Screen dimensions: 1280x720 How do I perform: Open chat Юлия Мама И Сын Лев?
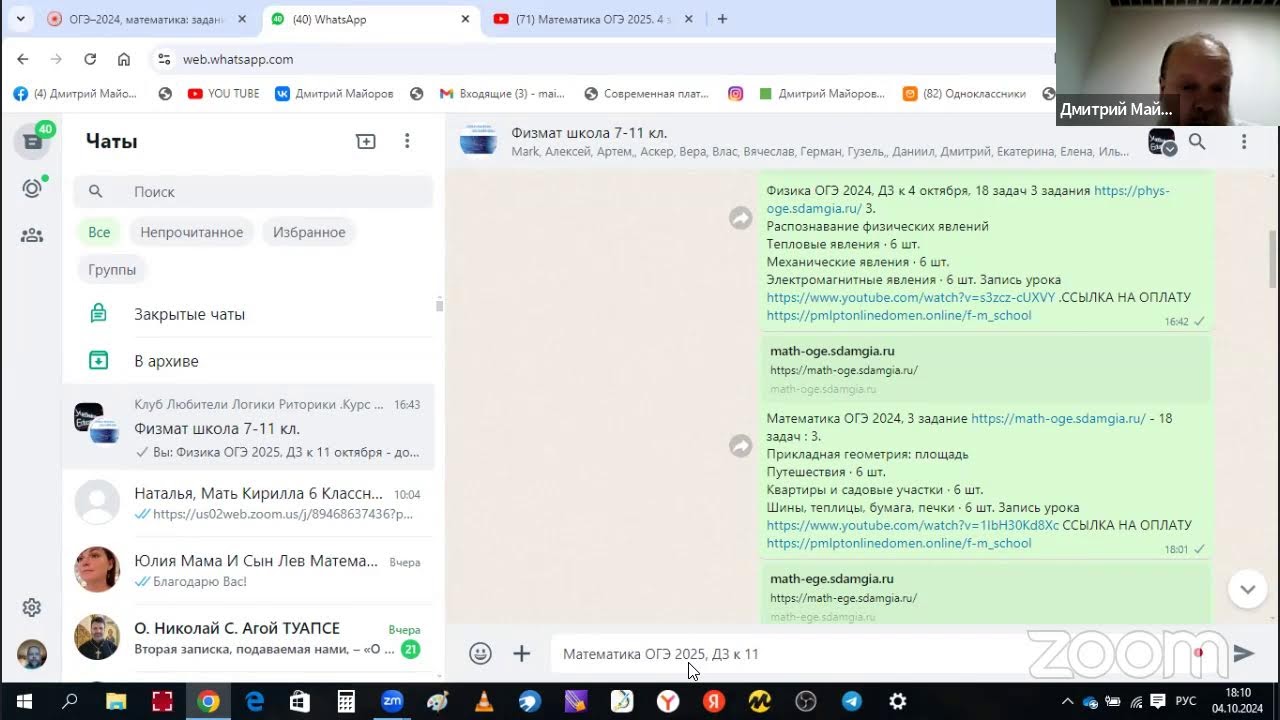[x=249, y=570]
